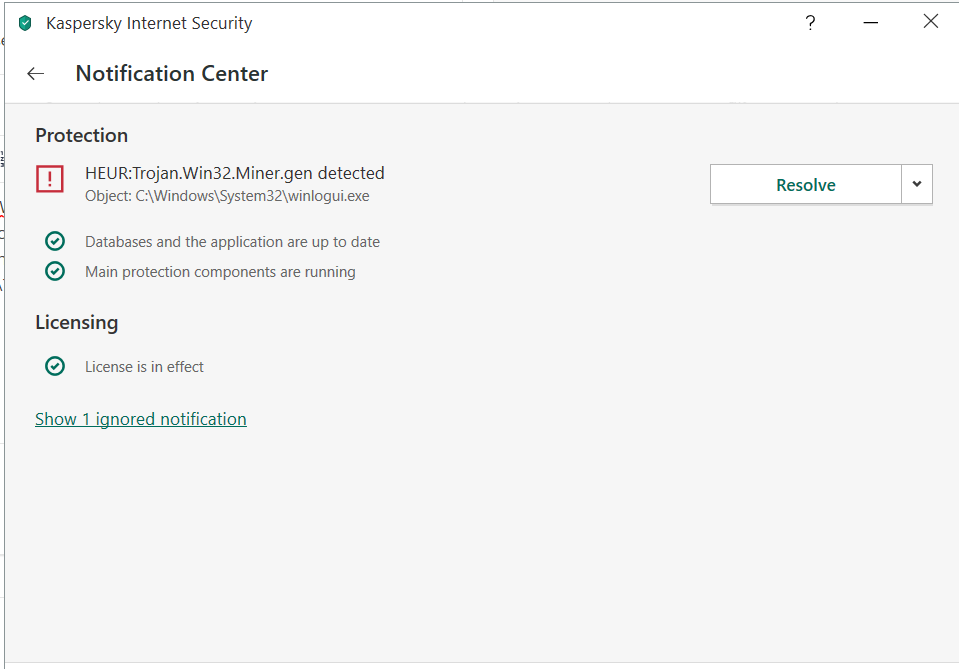Click the green check beside Main protection components
Viewport: 959px width, 669px height.
click(55, 271)
